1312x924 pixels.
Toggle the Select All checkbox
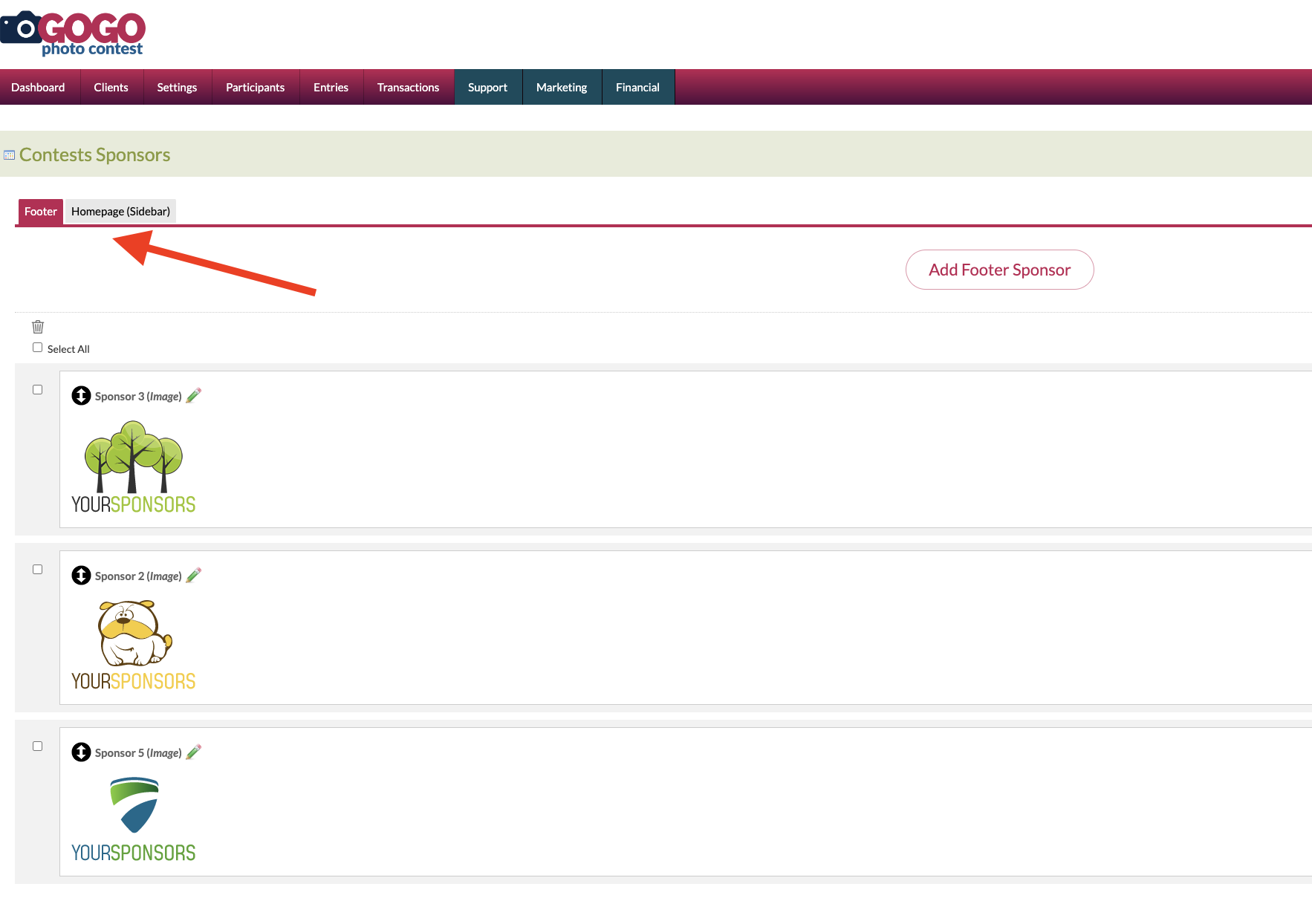tap(37, 348)
